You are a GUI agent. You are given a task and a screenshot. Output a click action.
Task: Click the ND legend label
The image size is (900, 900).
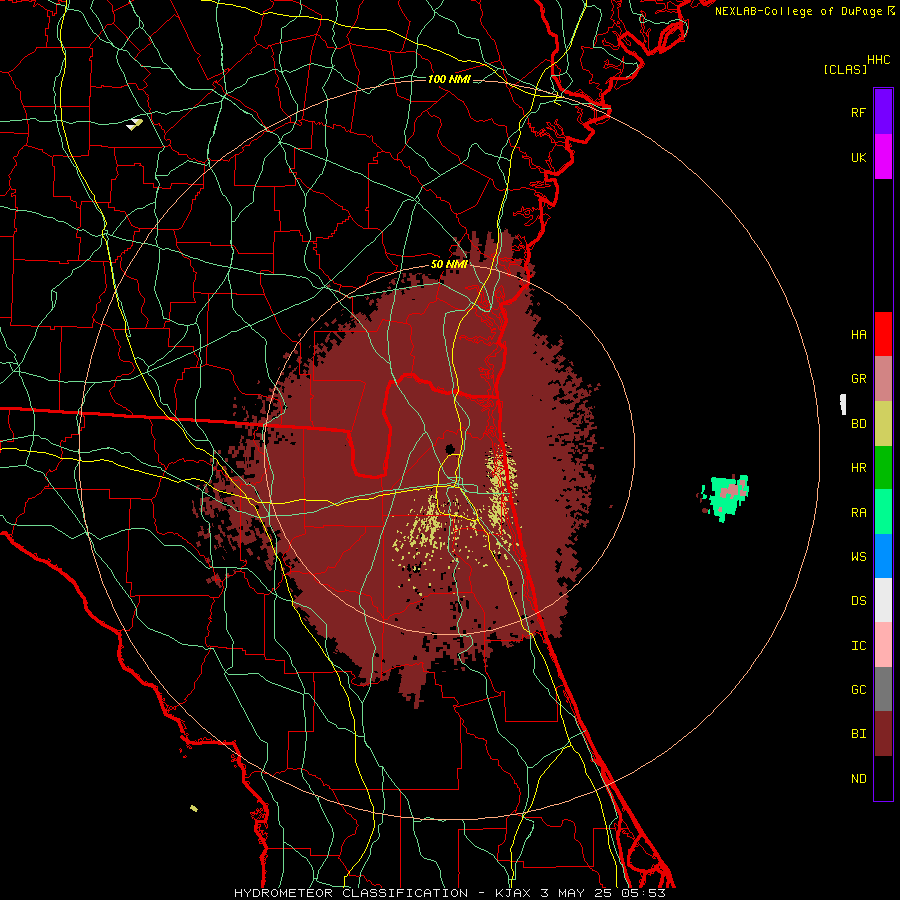pyautogui.click(x=858, y=778)
